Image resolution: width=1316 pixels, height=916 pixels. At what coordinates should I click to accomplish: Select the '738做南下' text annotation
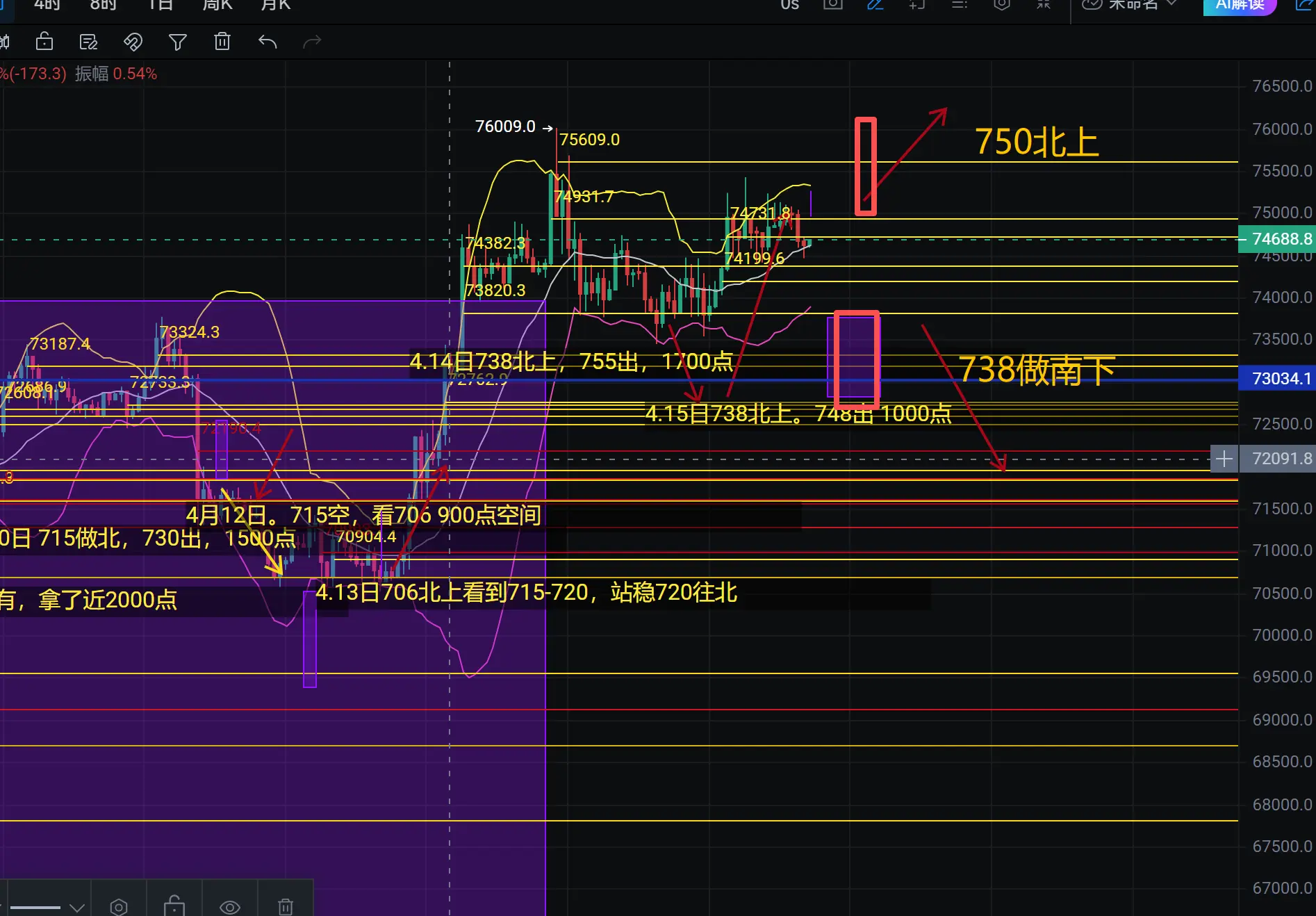click(x=1037, y=370)
